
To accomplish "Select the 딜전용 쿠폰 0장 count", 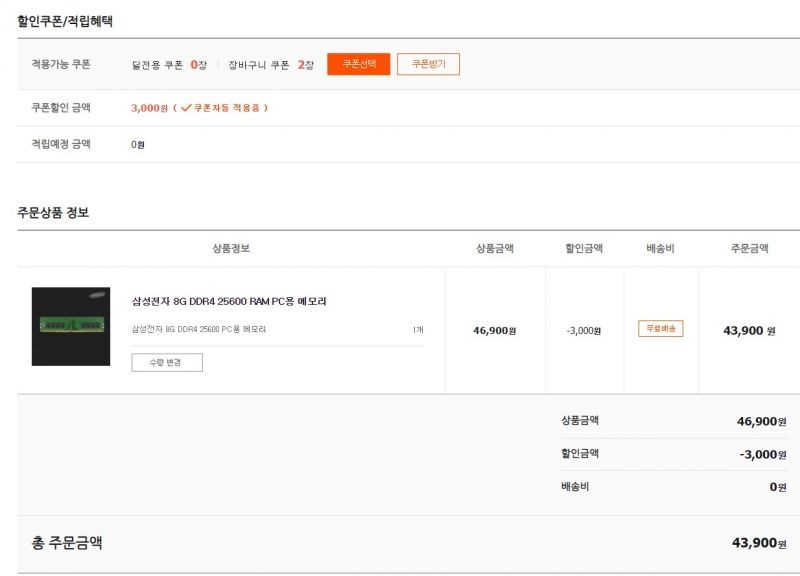I will coord(198,65).
